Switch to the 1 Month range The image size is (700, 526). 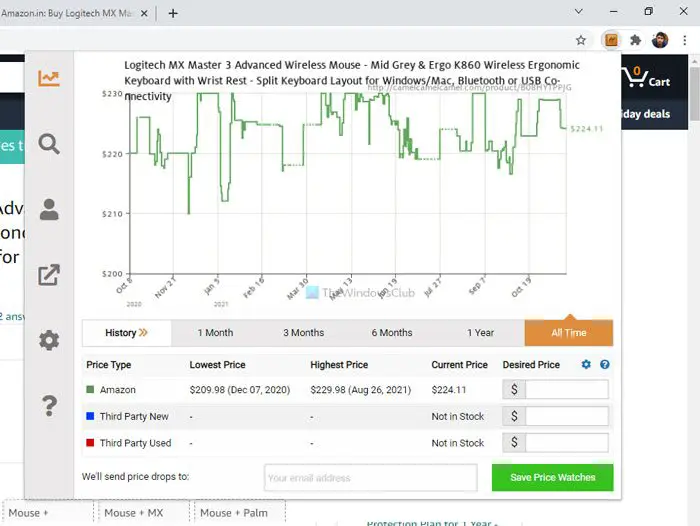[215, 333]
